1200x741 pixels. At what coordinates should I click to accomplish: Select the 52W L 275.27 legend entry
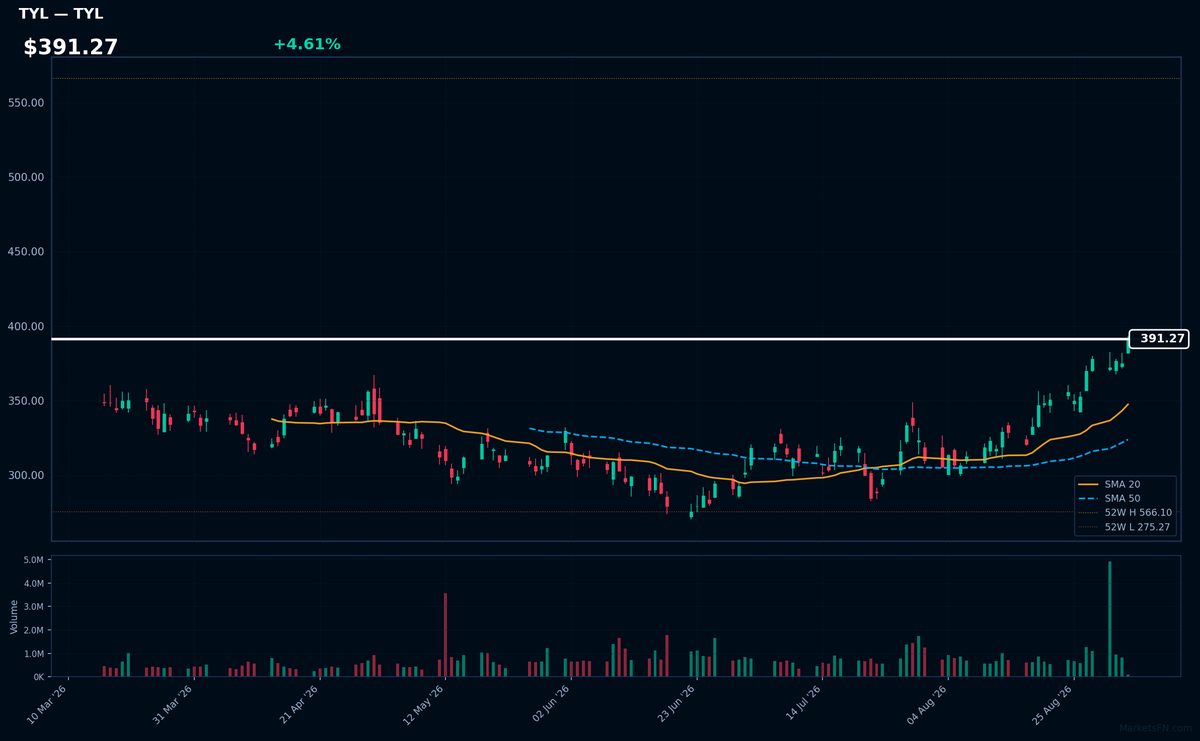pos(1126,527)
